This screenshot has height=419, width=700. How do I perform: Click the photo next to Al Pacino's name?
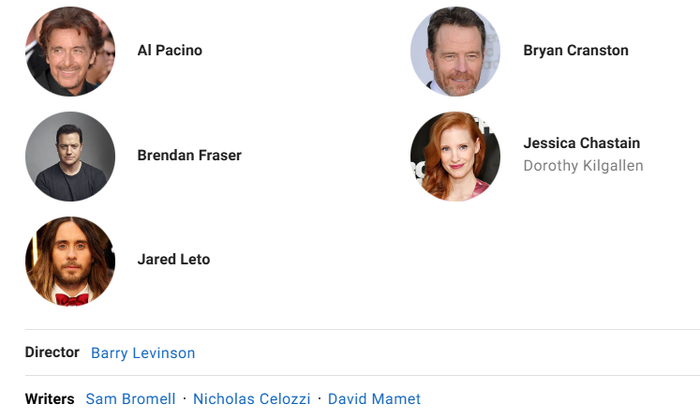[x=70, y=51]
